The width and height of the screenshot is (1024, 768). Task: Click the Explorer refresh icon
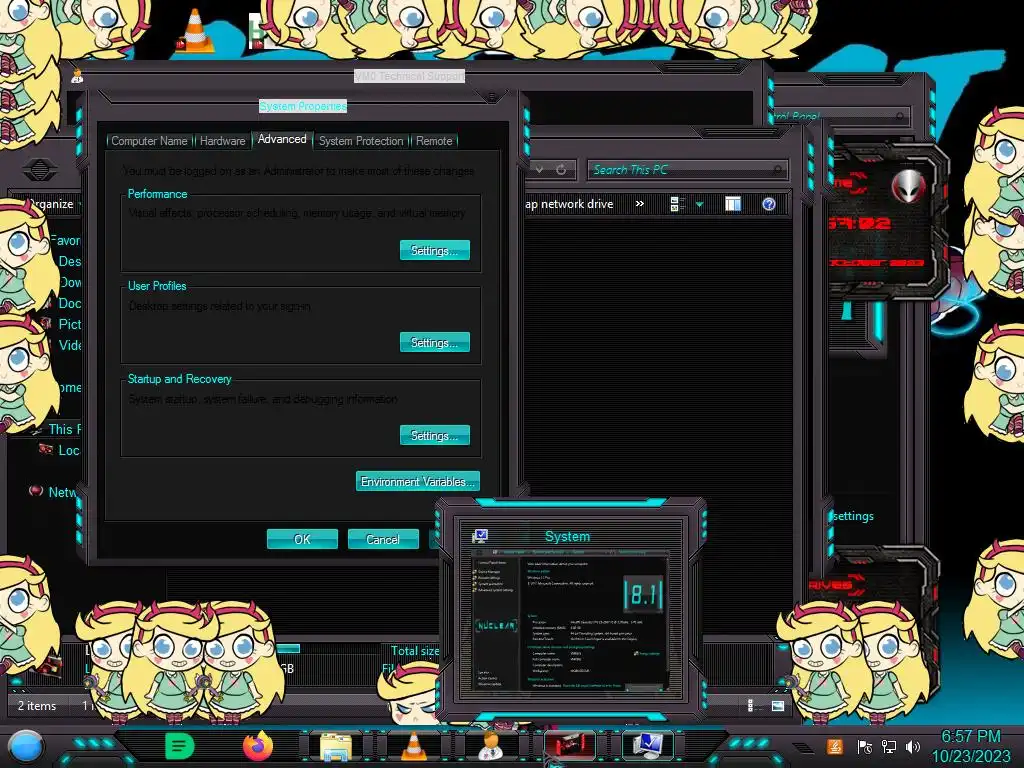pos(561,170)
